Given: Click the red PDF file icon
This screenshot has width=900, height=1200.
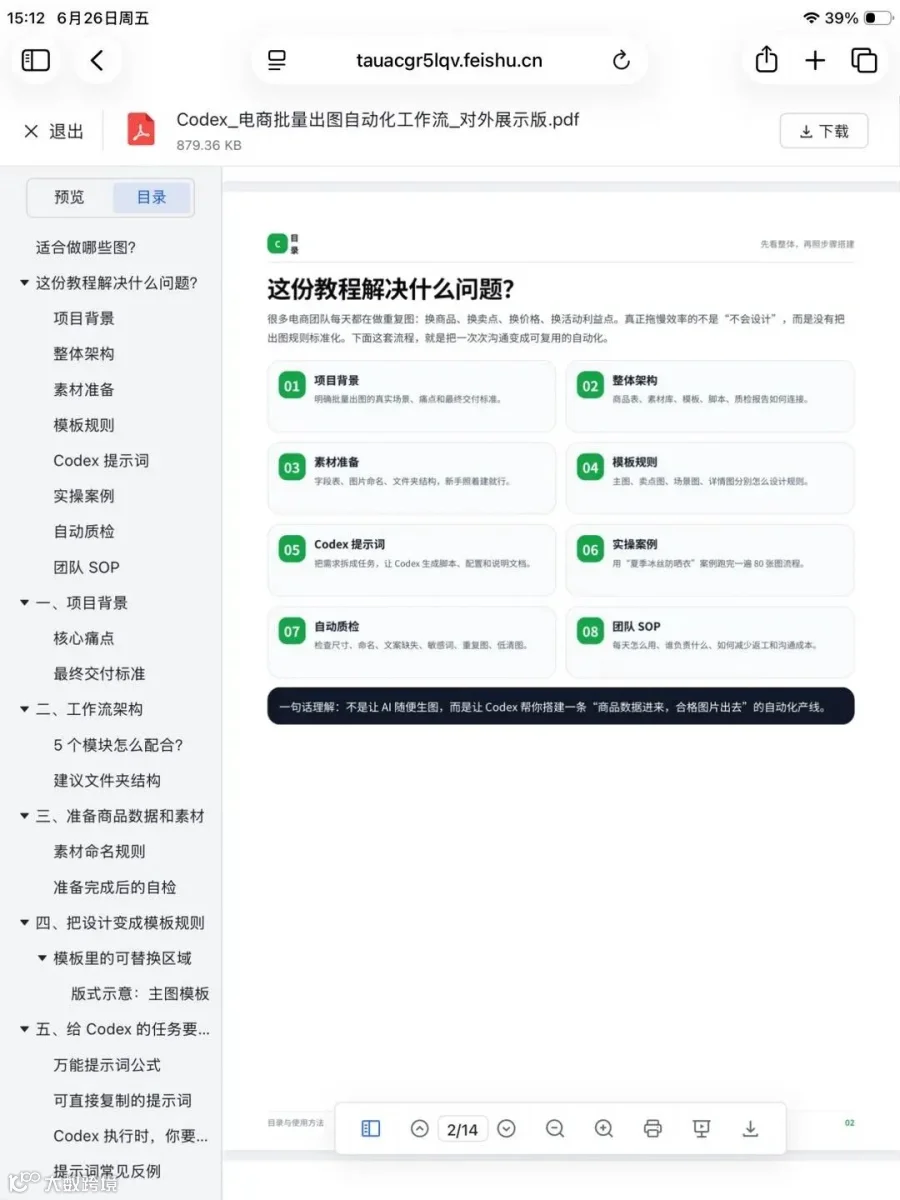Looking at the screenshot, I should pyautogui.click(x=142, y=130).
